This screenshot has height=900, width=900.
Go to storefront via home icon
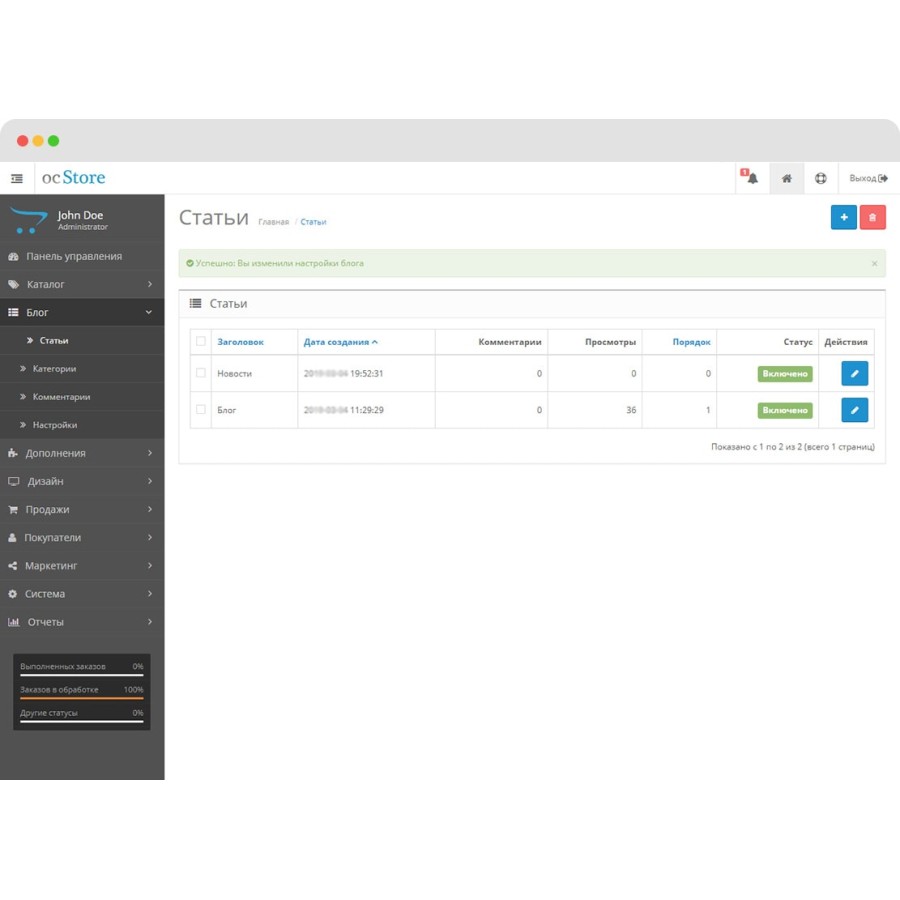pos(786,179)
